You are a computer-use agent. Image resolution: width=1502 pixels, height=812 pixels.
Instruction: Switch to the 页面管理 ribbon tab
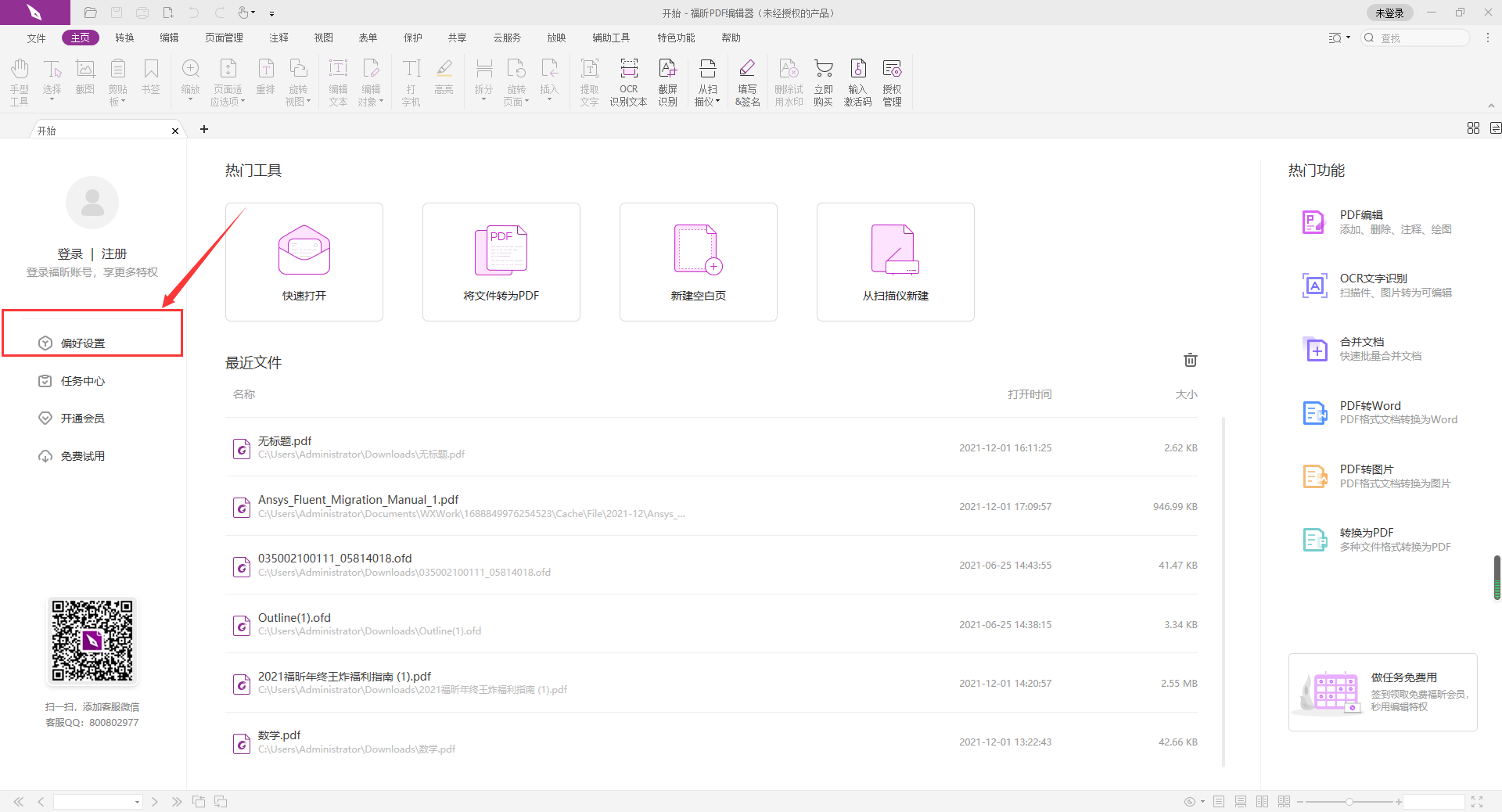pyautogui.click(x=224, y=38)
